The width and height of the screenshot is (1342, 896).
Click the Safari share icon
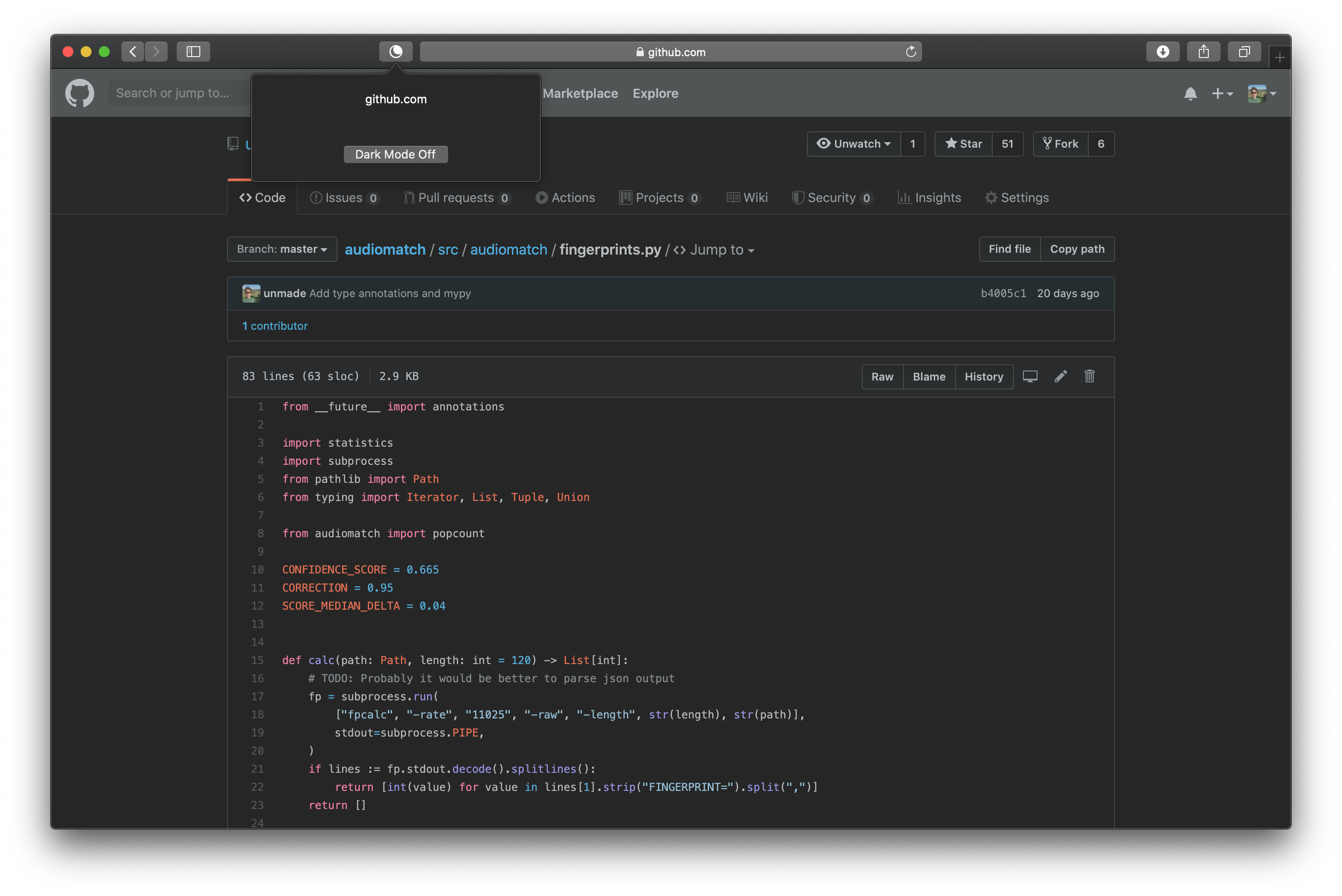[1203, 52]
